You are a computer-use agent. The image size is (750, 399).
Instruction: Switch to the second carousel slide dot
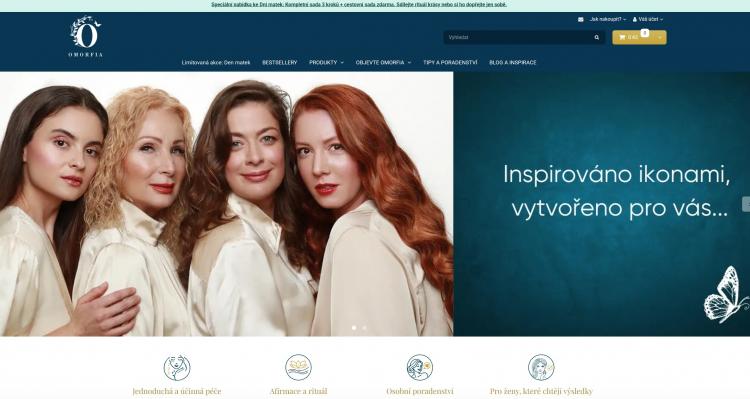tap(364, 328)
